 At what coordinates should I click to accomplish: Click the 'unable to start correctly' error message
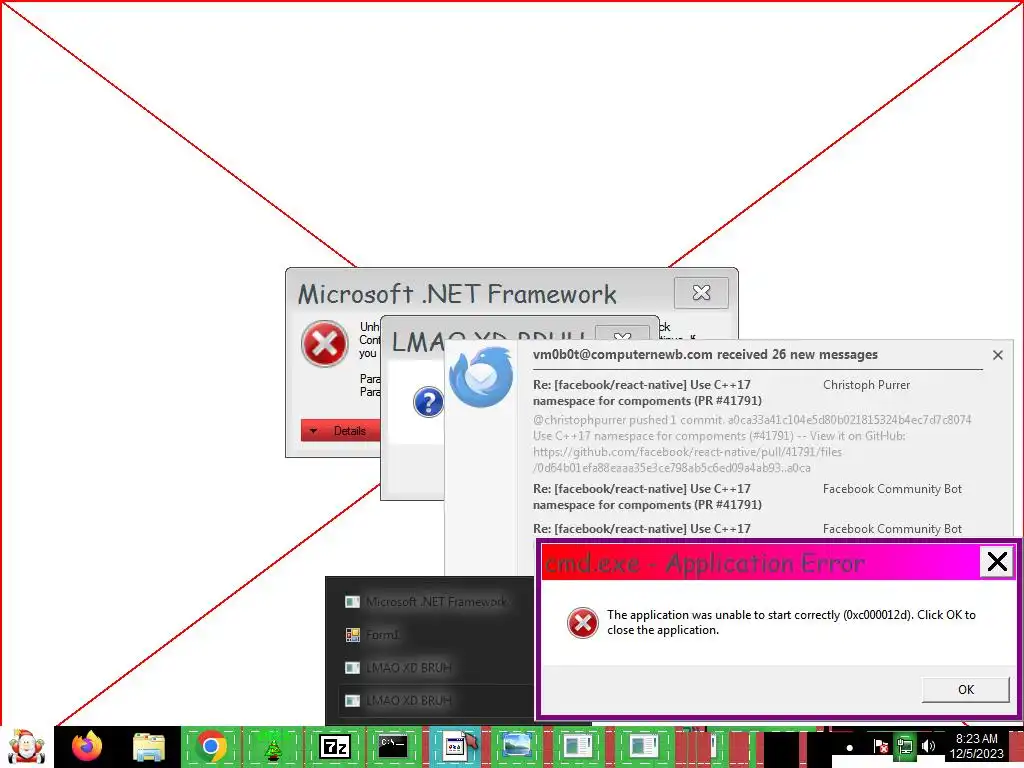[791, 622]
